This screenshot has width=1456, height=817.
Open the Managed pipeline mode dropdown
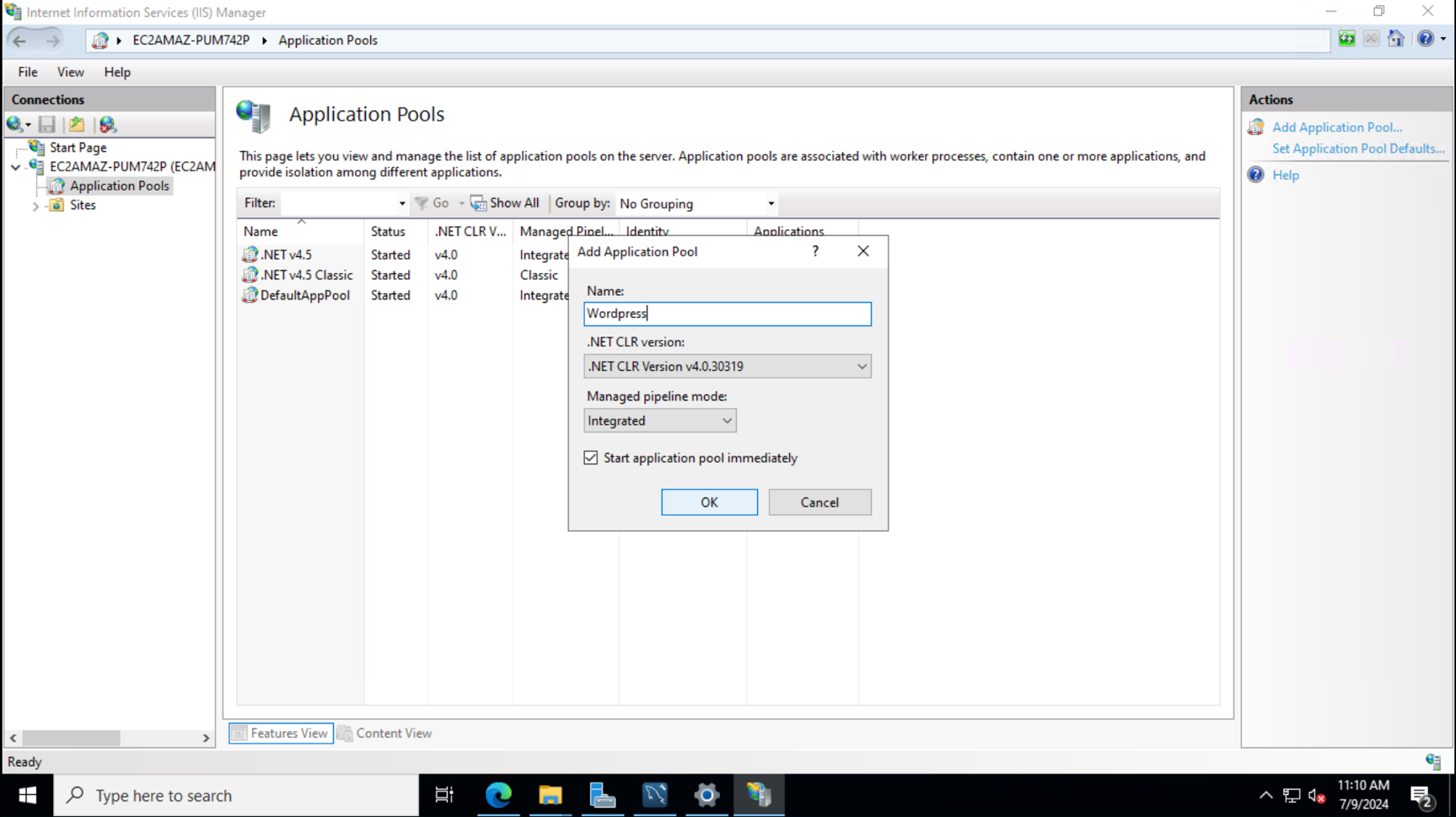coord(727,420)
